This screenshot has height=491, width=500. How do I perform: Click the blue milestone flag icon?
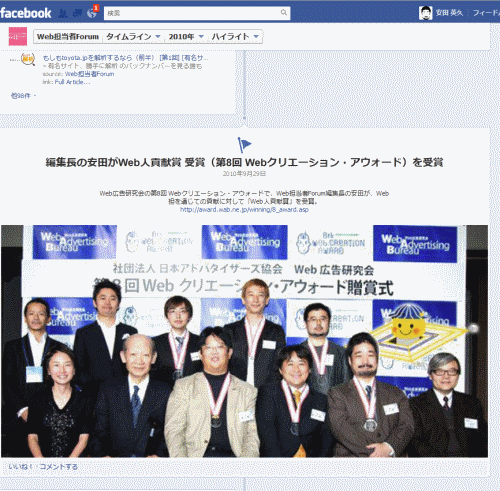244,145
